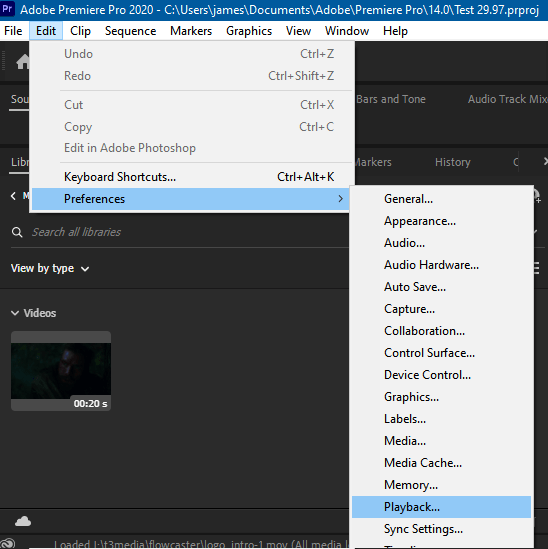Click the Copy entry in Edit menu
548x549 pixels.
click(190, 127)
